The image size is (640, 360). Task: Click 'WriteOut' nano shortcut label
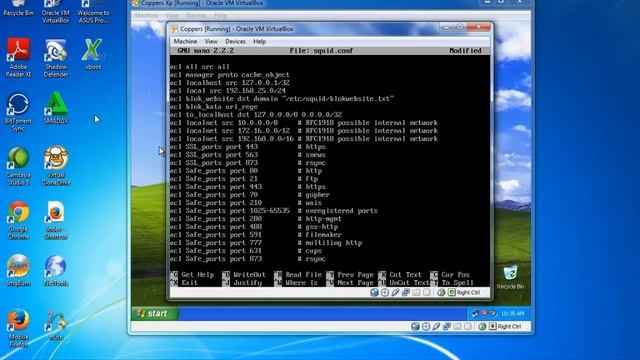tap(249, 275)
